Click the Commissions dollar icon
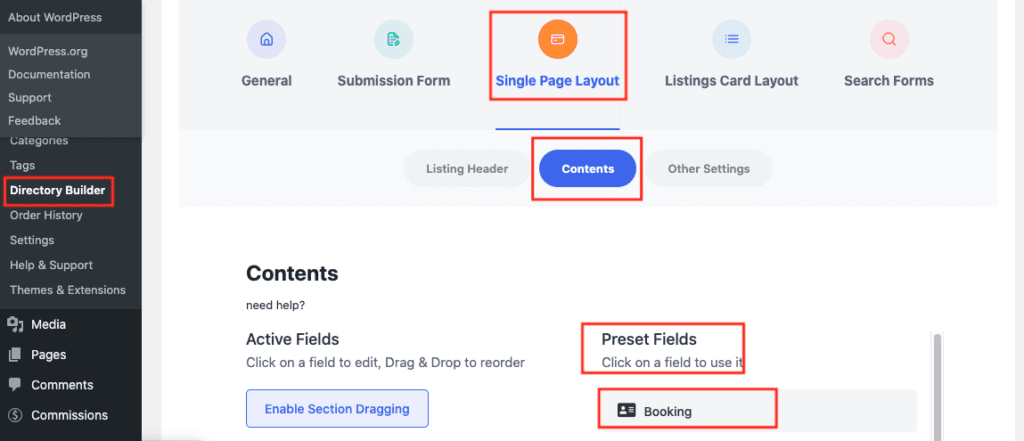 point(16,415)
